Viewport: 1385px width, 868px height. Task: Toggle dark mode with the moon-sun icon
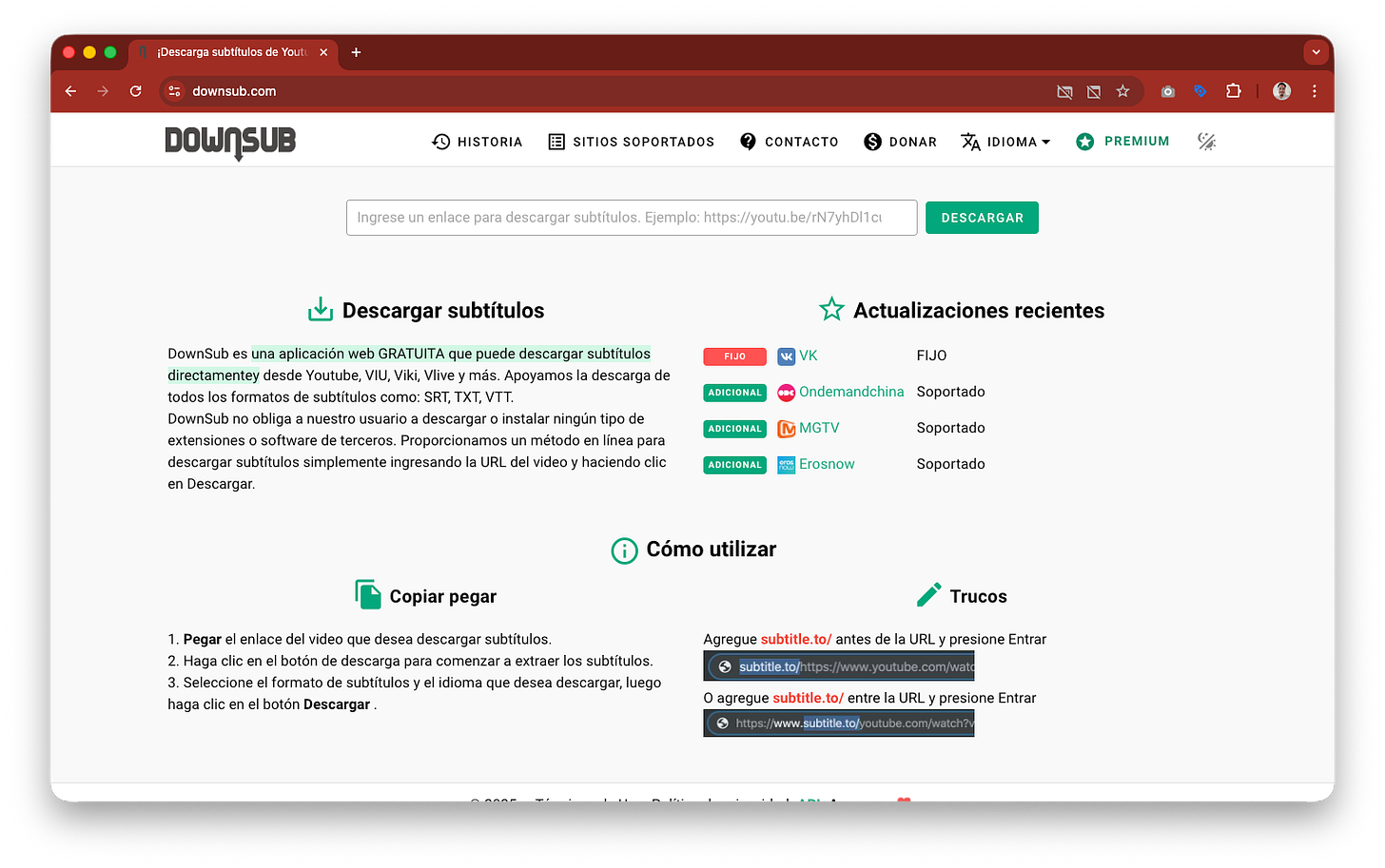point(1206,142)
